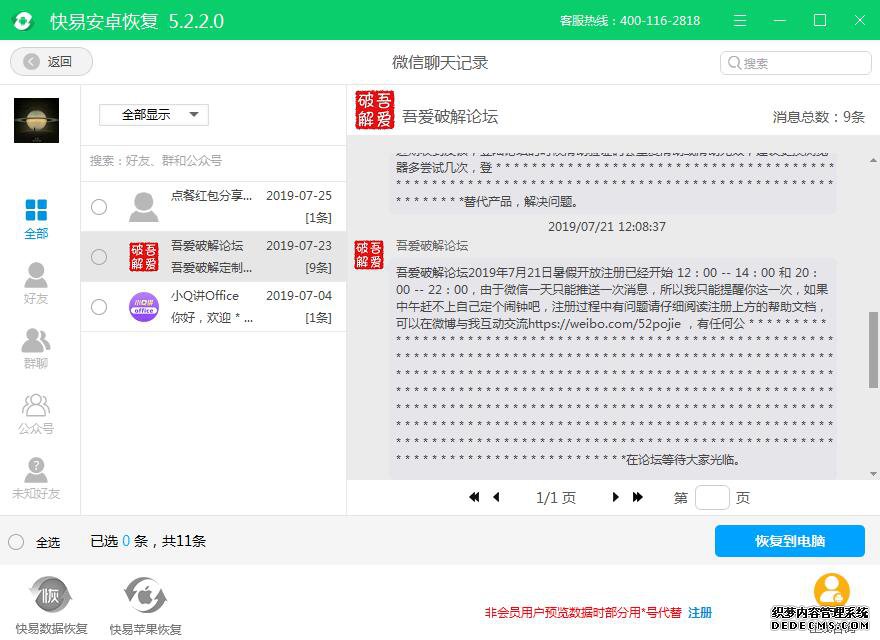Go back with the 返回 button
This screenshot has height=640, width=880.
(51, 61)
